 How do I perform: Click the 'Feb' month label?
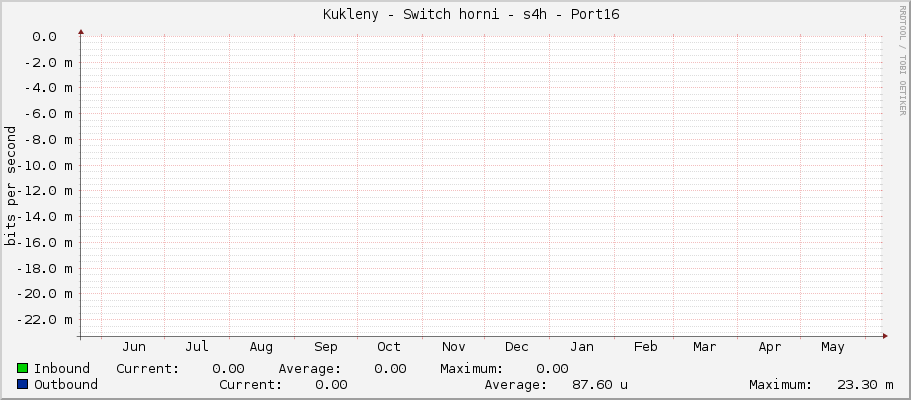[645, 347]
